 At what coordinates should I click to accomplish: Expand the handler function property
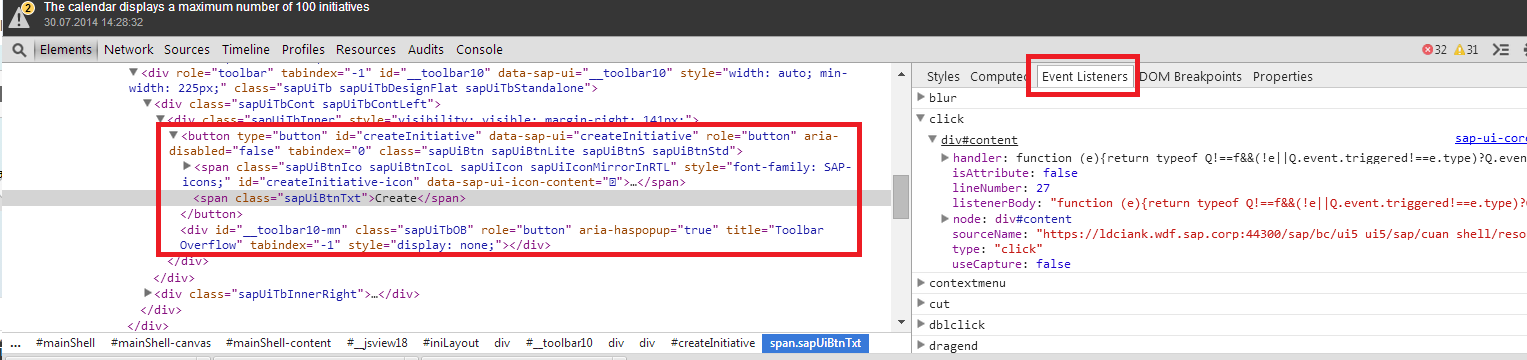click(945, 158)
